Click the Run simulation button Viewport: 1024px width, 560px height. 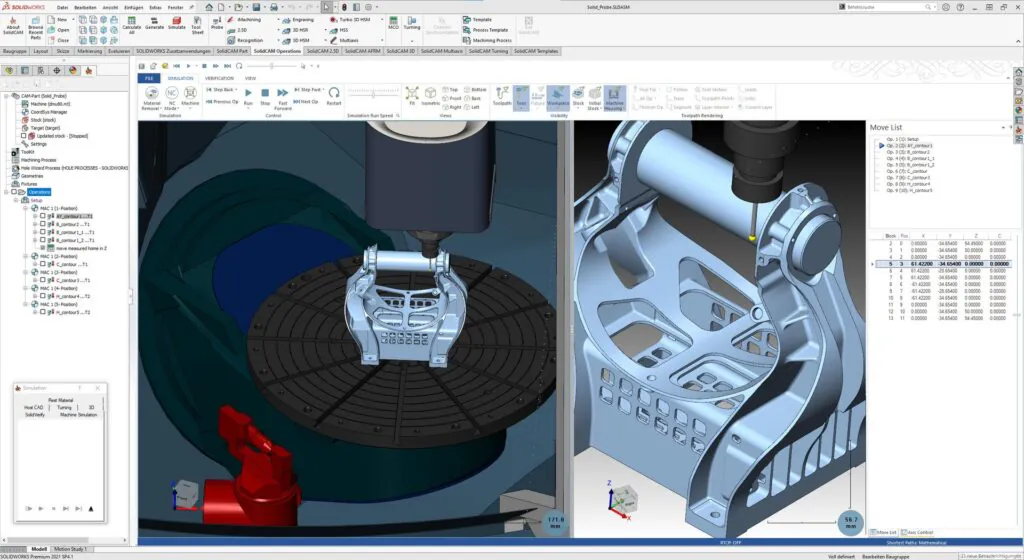click(248, 95)
